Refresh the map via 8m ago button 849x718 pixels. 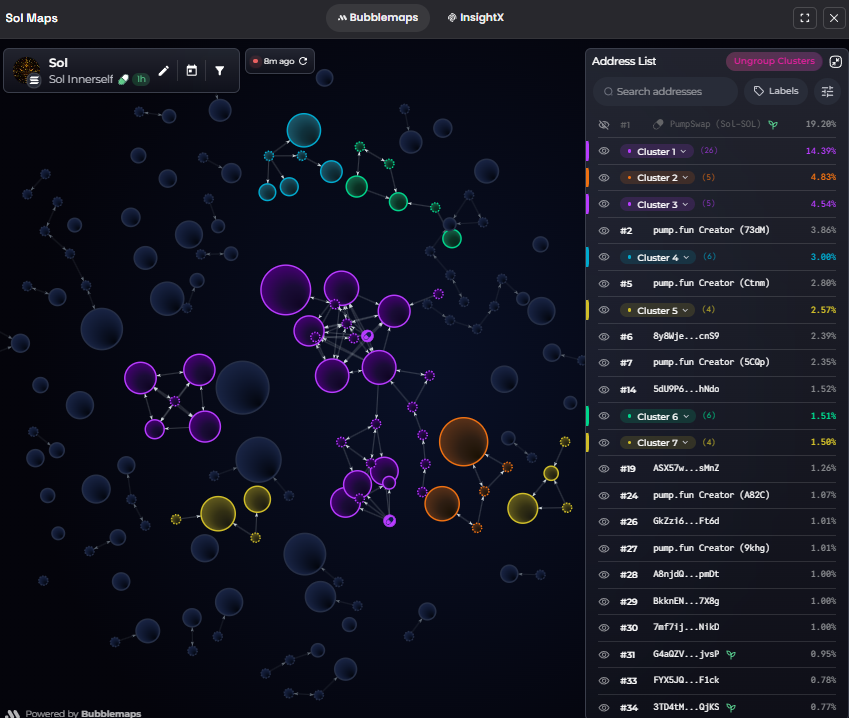point(279,61)
